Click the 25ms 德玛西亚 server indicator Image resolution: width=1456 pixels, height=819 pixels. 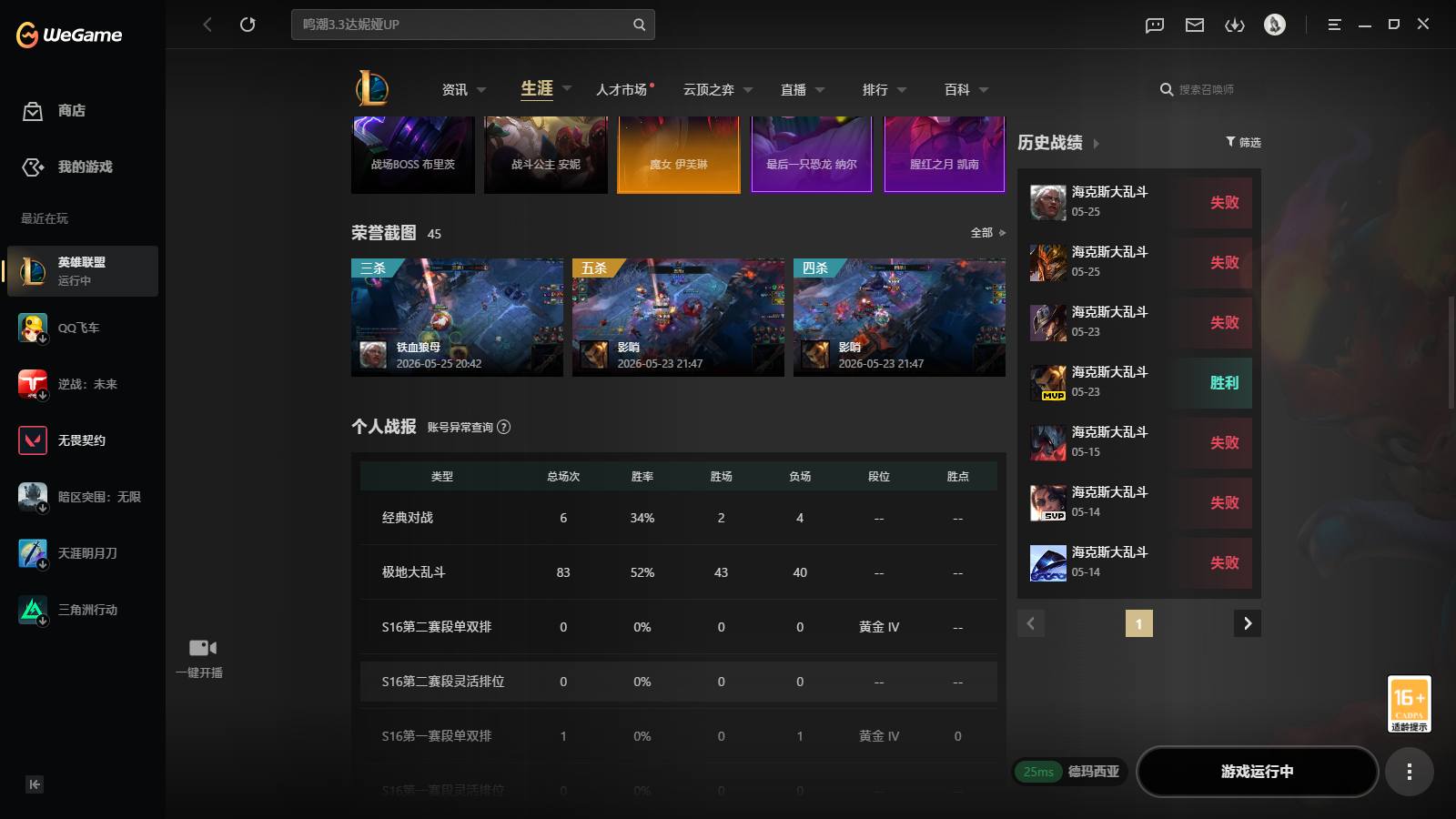[x=1070, y=772]
